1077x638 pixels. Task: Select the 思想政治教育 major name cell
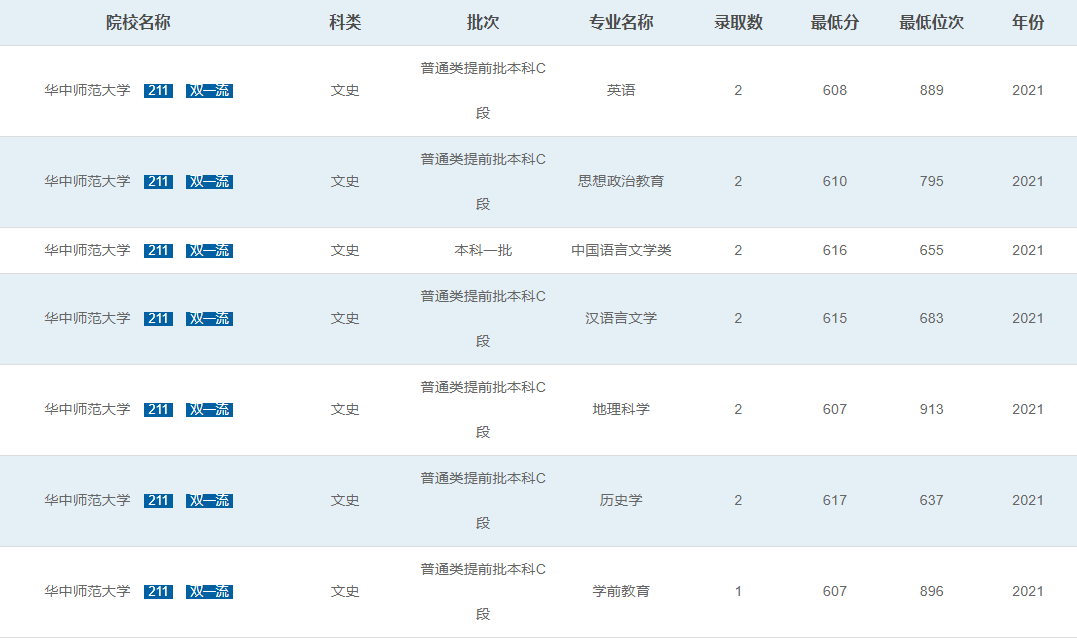pos(621,181)
